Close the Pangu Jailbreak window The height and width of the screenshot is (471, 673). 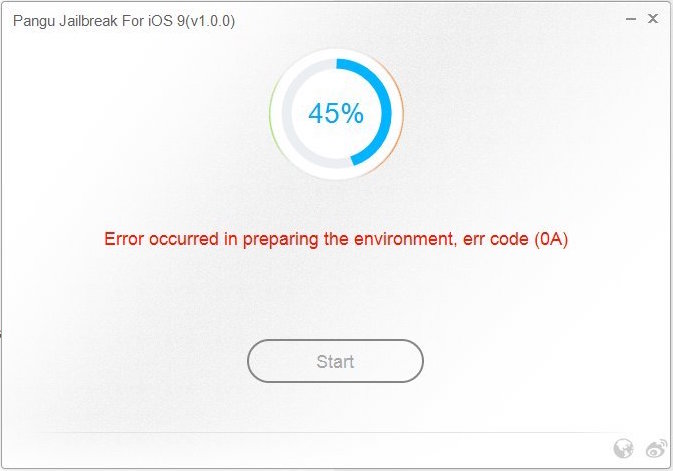653,18
